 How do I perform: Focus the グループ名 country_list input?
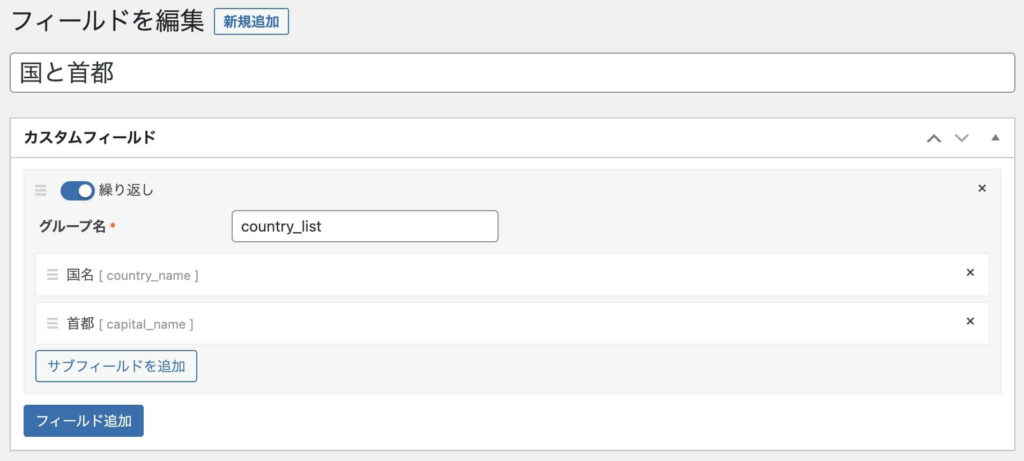364,226
